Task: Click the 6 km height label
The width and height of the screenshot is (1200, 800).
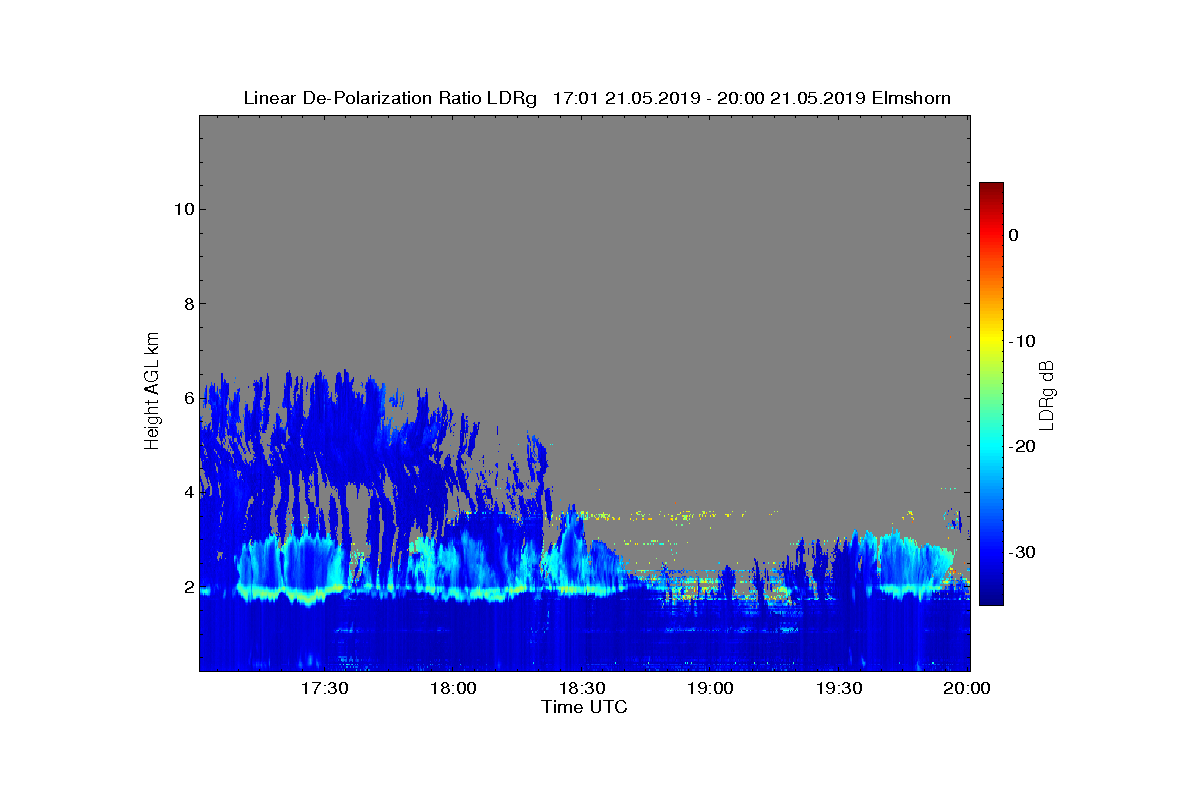Action: click(x=187, y=398)
